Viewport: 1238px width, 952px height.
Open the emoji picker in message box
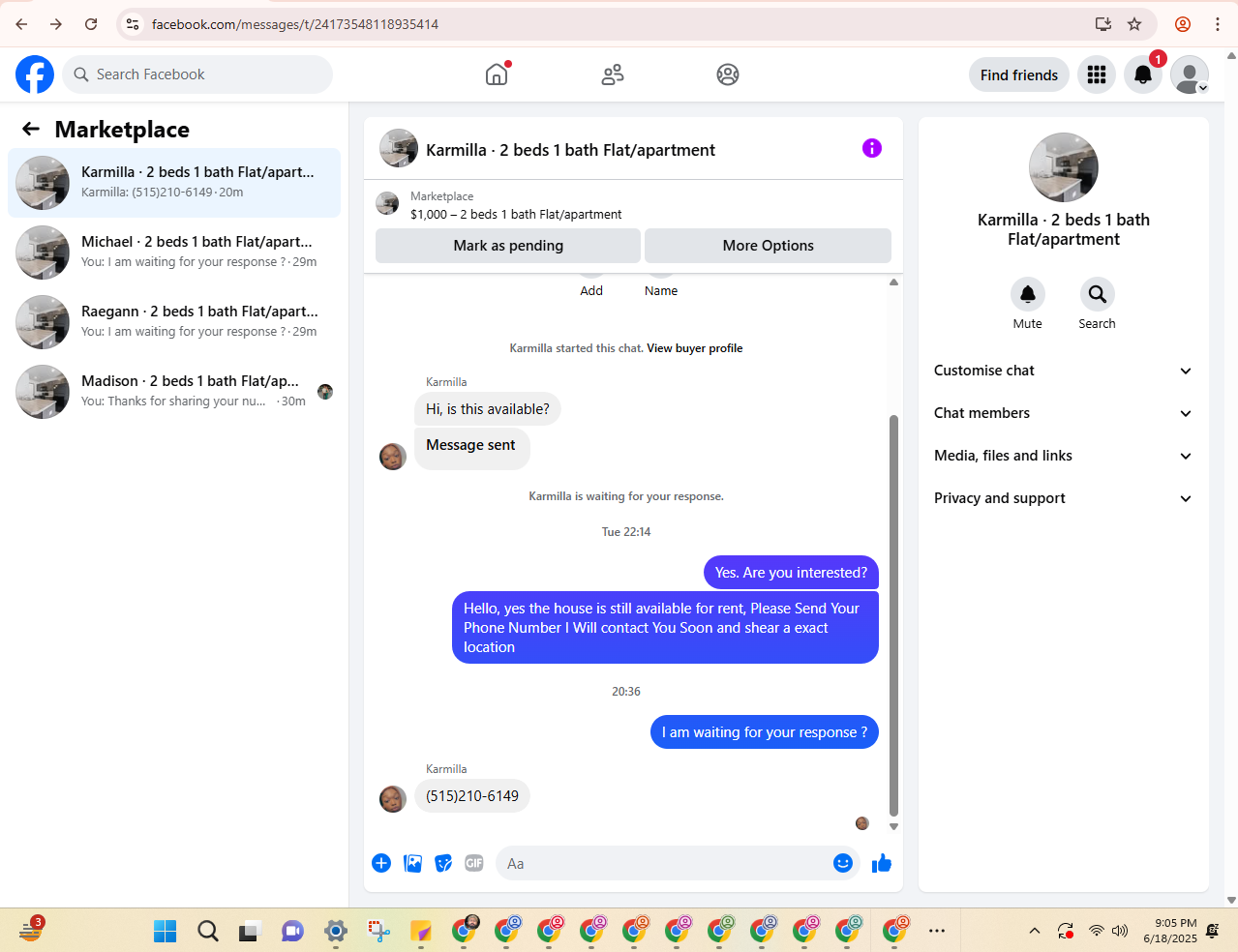pyautogui.click(x=843, y=863)
